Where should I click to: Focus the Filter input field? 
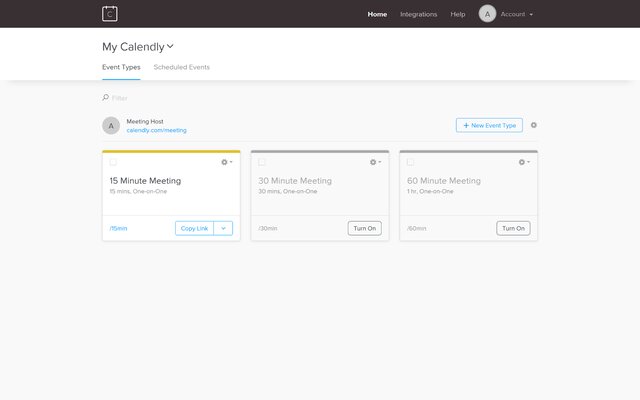120,98
